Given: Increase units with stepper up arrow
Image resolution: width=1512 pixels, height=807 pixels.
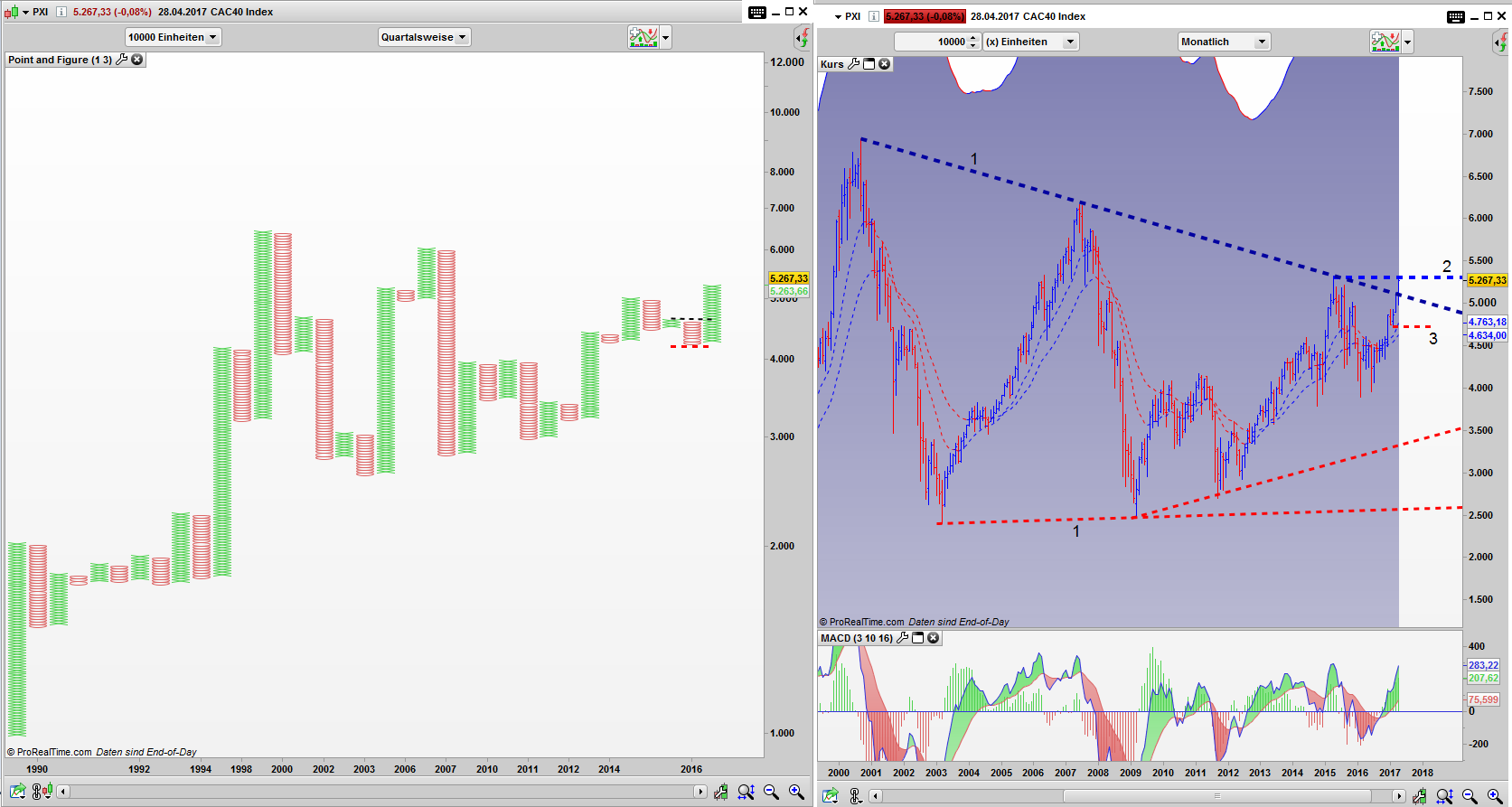Looking at the screenshot, I should point(973,38).
